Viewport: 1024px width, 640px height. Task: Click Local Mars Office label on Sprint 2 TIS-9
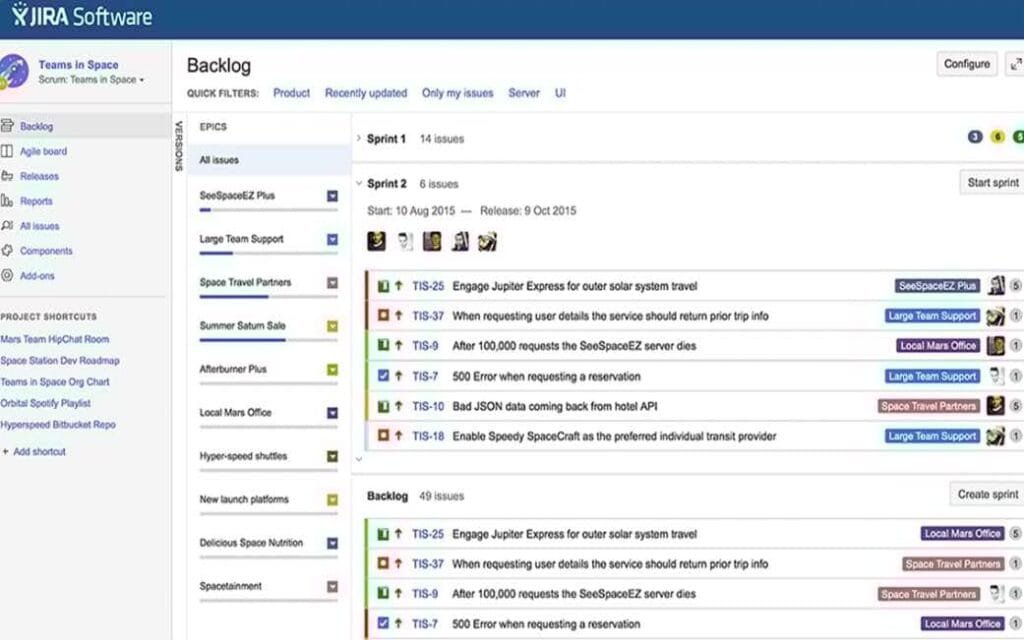(x=938, y=346)
